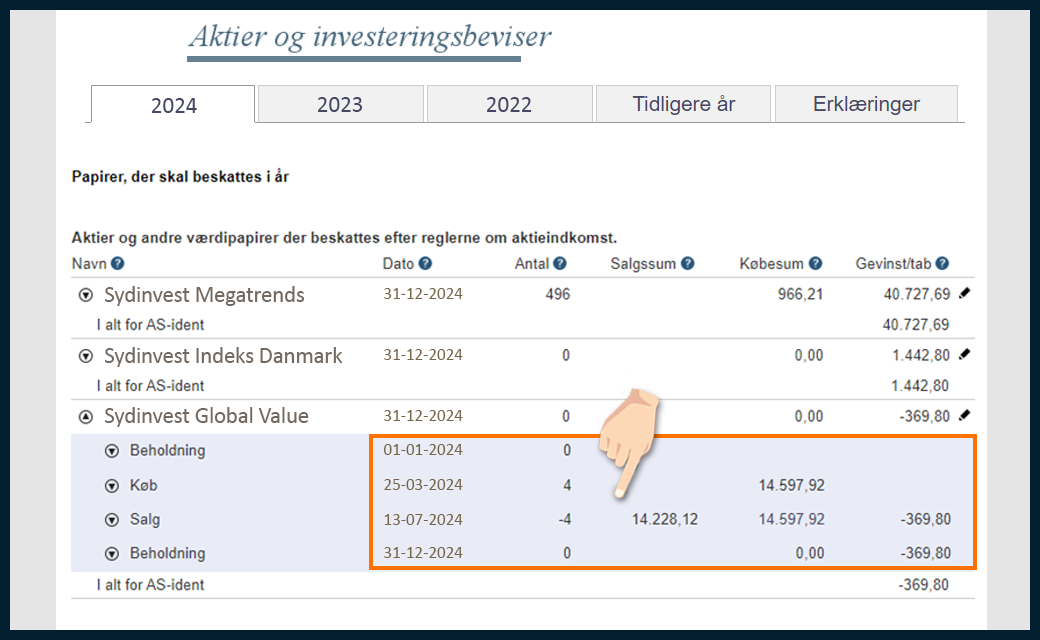Open the help icon beside Antal
The height and width of the screenshot is (640, 1040).
click(x=559, y=264)
